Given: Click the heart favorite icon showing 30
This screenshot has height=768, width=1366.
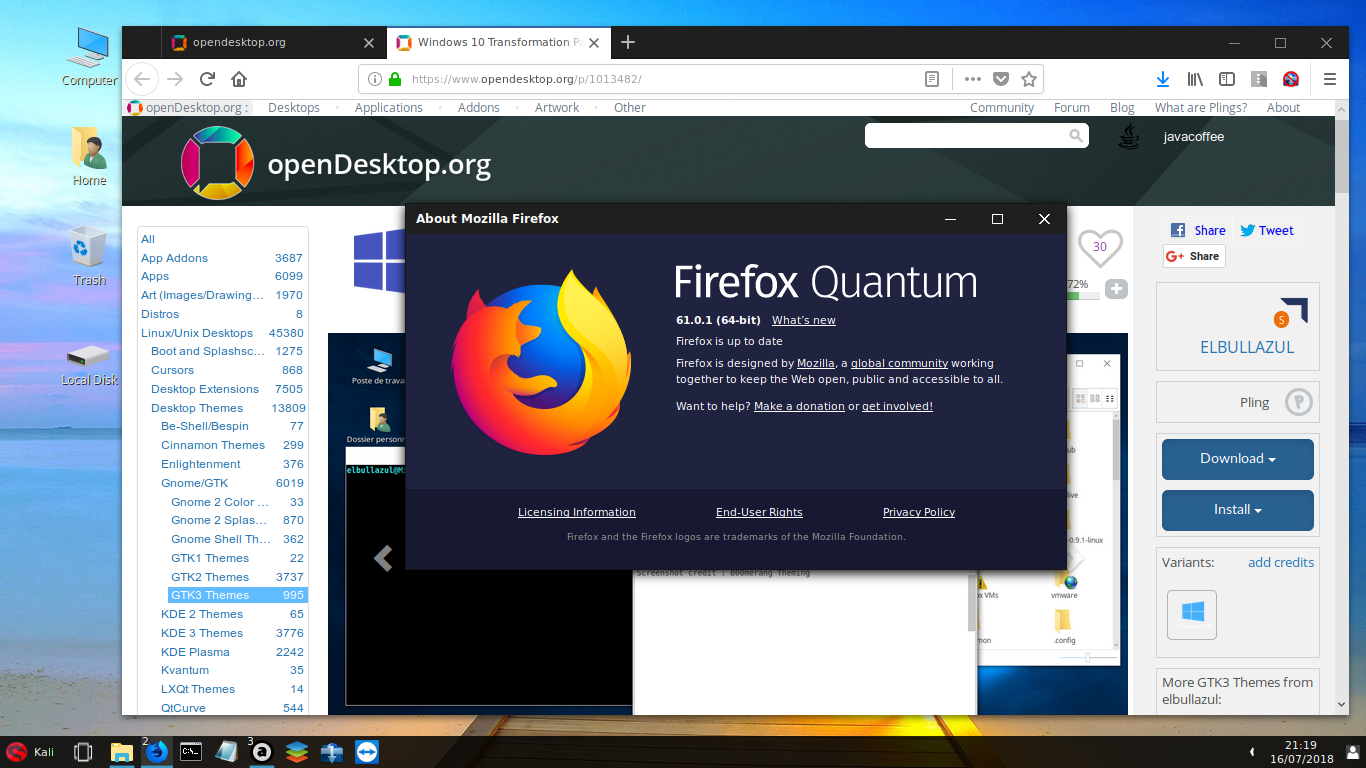Looking at the screenshot, I should (1100, 247).
